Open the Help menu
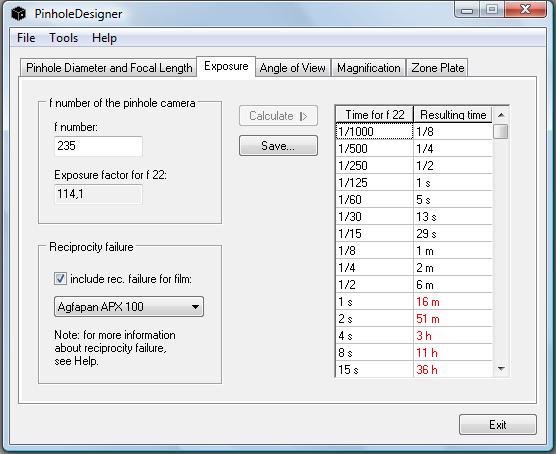Screen dimensions: 556x454 point(104,38)
